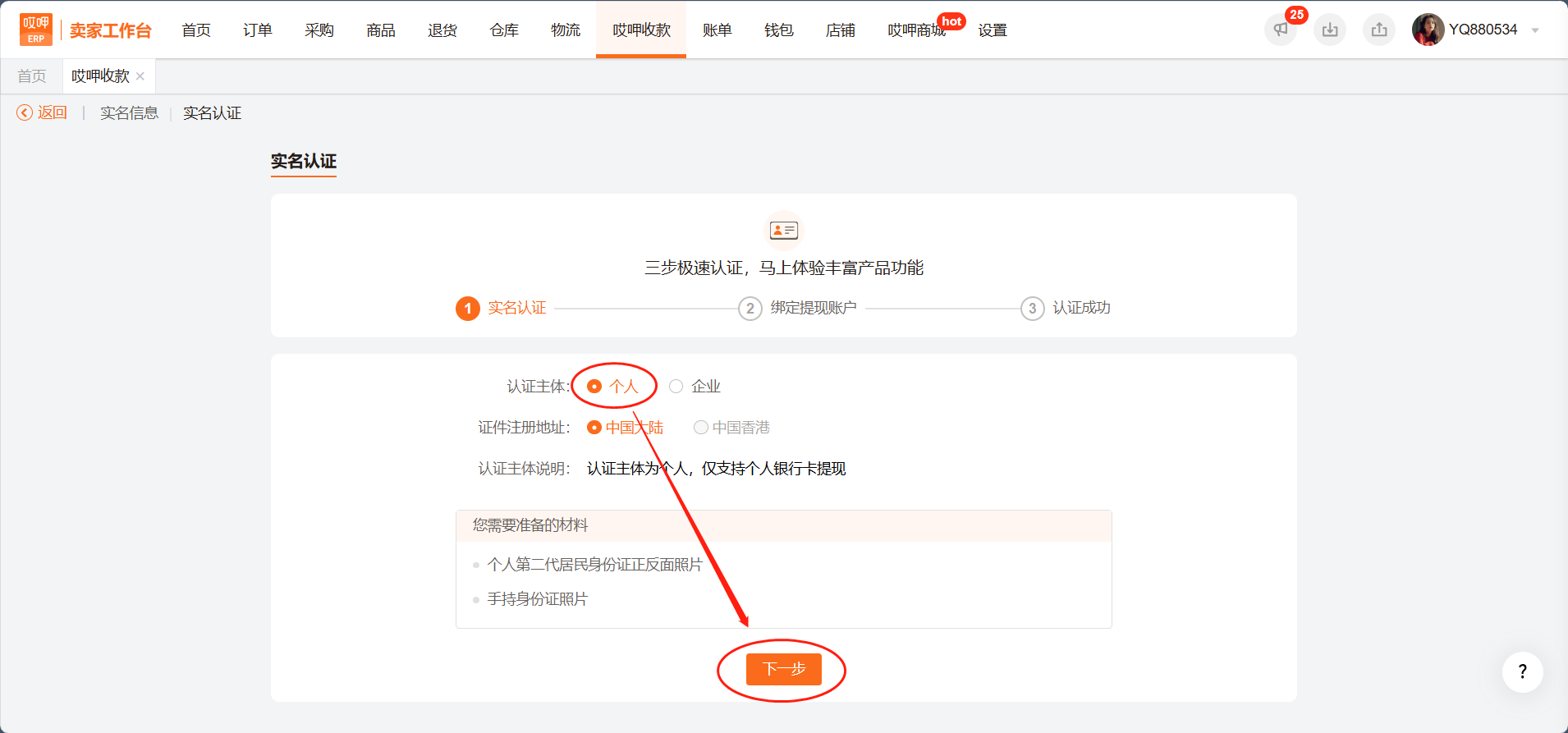This screenshot has height=733, width=1568.
Task: Click the ID card icon
Action: click(784, 231)
